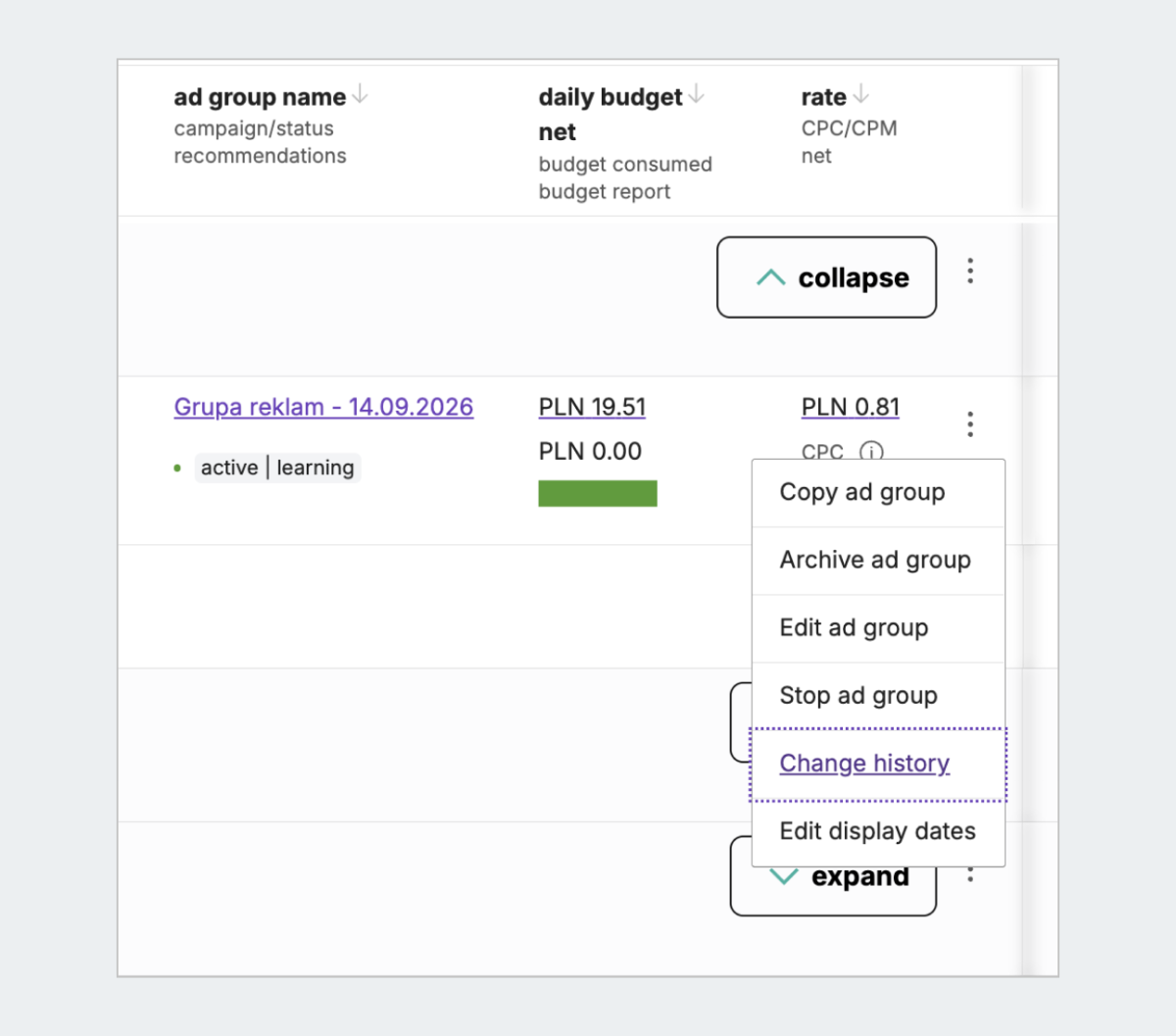The image size is (1176, 1036).
Task: Click the PLN 0.81 rate link
Action: (x=851, y=408)
